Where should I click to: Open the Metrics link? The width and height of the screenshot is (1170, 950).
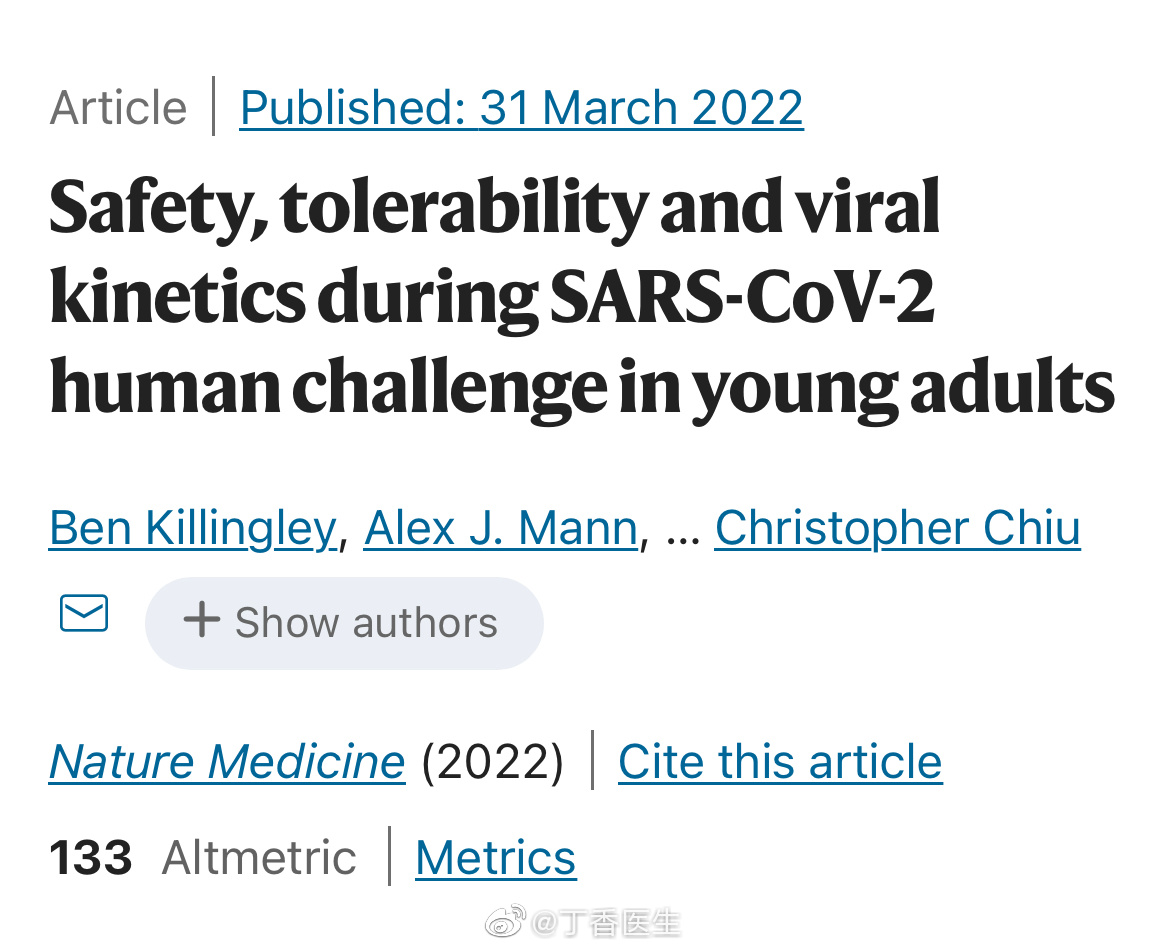[x=495, y=858]
